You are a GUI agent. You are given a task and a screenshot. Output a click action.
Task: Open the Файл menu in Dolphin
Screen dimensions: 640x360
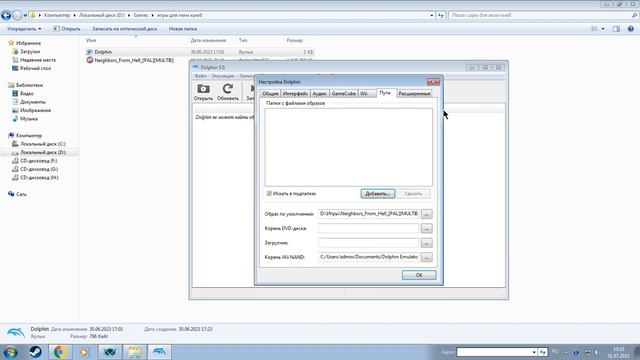tap(200, 76)
